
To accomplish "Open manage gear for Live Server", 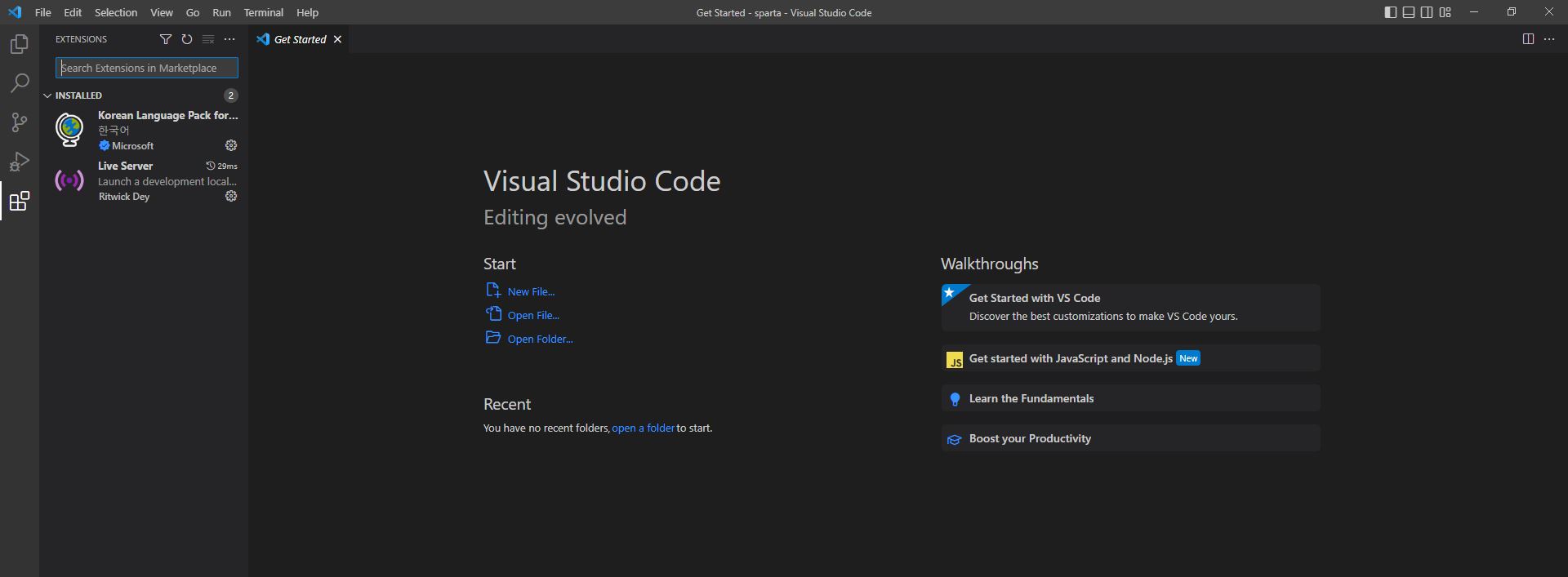I will click(231, 196).
